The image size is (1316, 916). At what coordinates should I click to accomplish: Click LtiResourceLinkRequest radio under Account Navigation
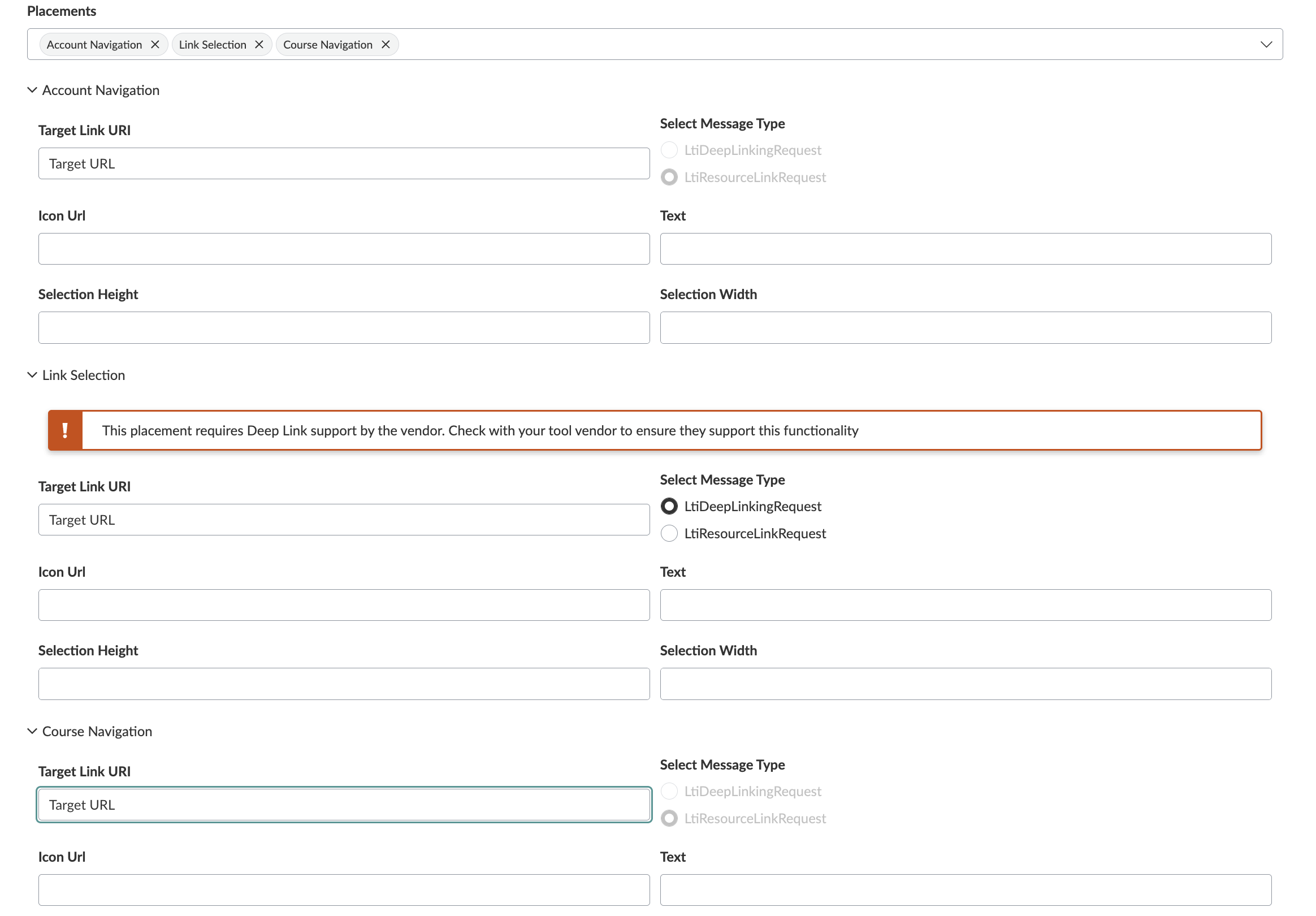pyautogui.click(x=669, y=177)
